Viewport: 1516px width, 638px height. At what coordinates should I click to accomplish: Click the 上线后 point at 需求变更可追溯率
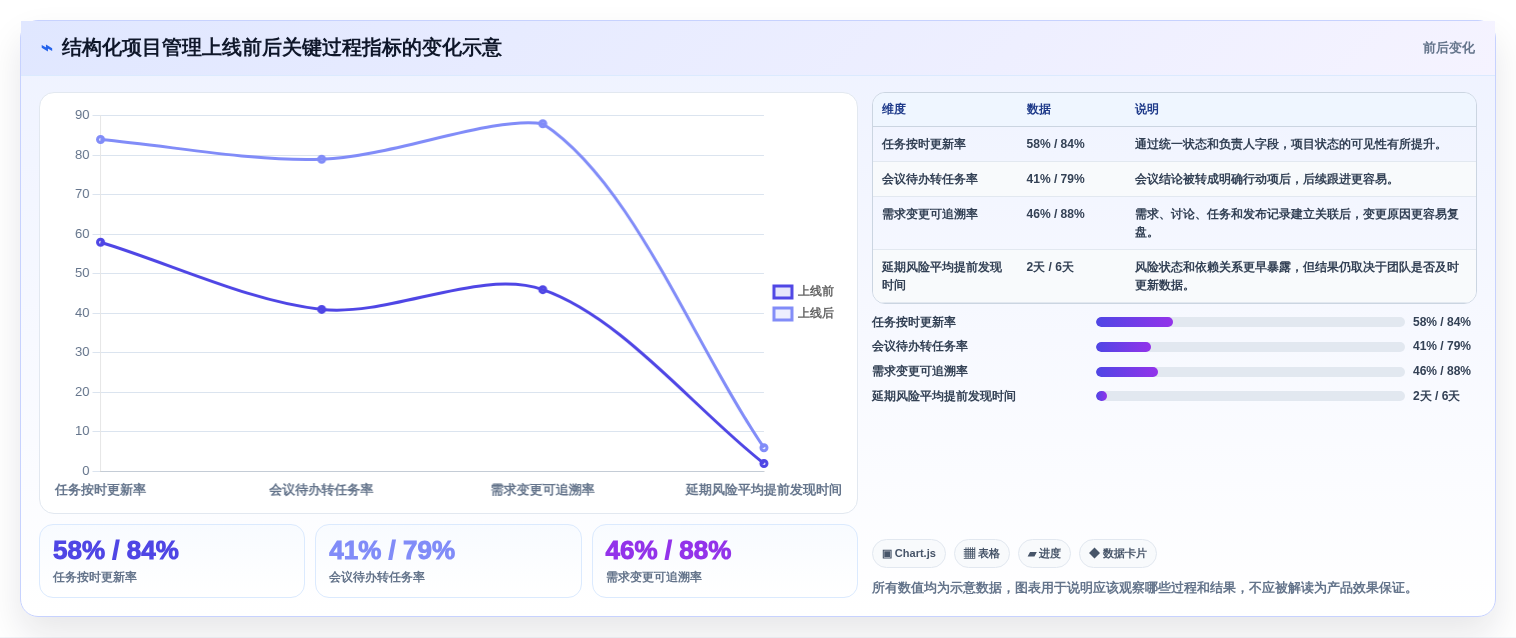point(543,124)
